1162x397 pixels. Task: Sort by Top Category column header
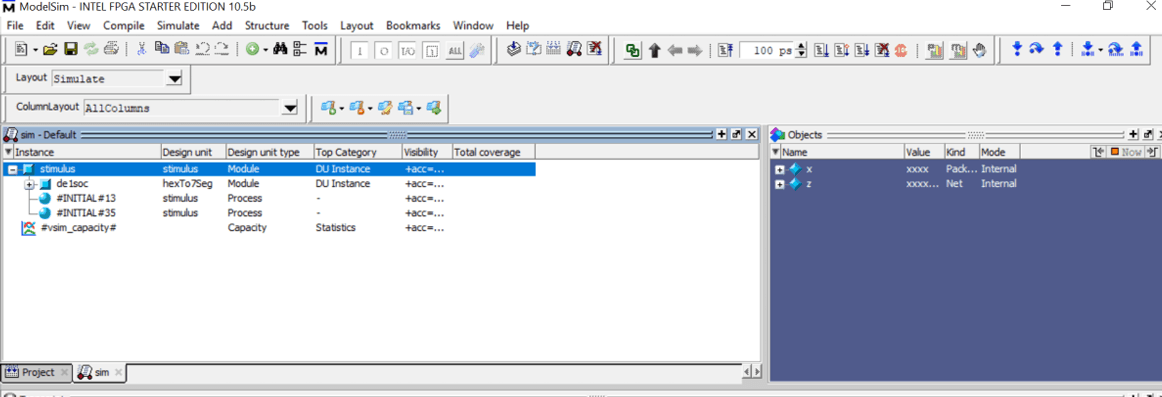click(x=358, y=152)
